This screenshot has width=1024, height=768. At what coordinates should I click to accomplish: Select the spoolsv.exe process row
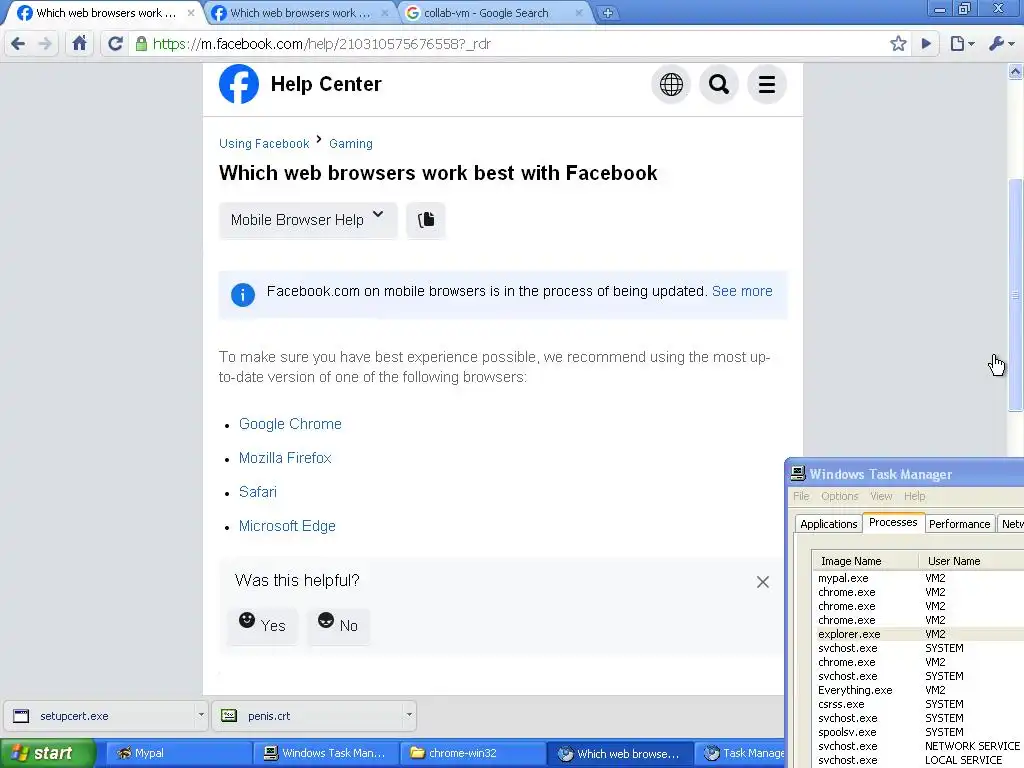[918, 732]
